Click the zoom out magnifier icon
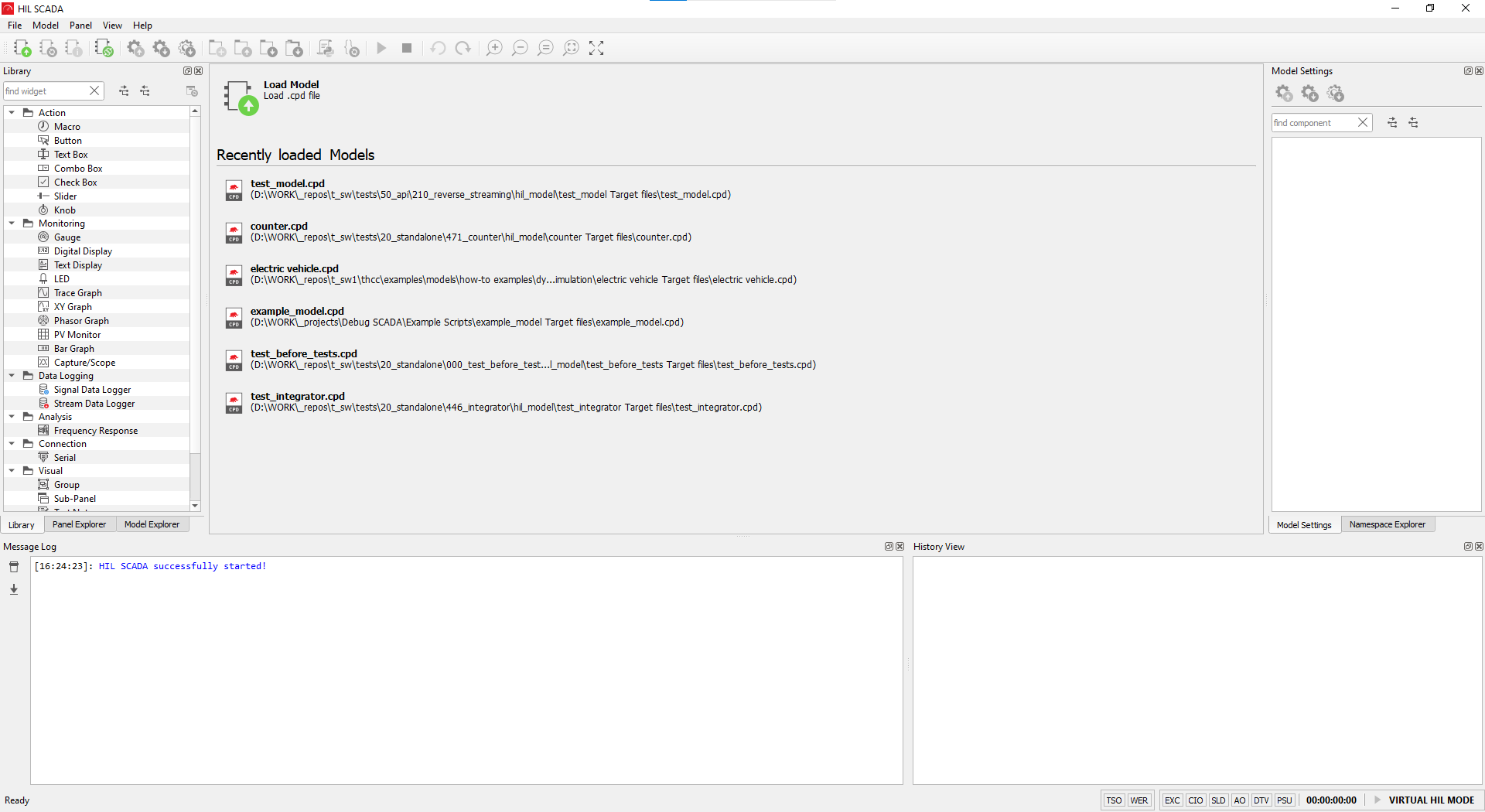The width and height of the screenshot is (1485, 812). click(520, 48)
